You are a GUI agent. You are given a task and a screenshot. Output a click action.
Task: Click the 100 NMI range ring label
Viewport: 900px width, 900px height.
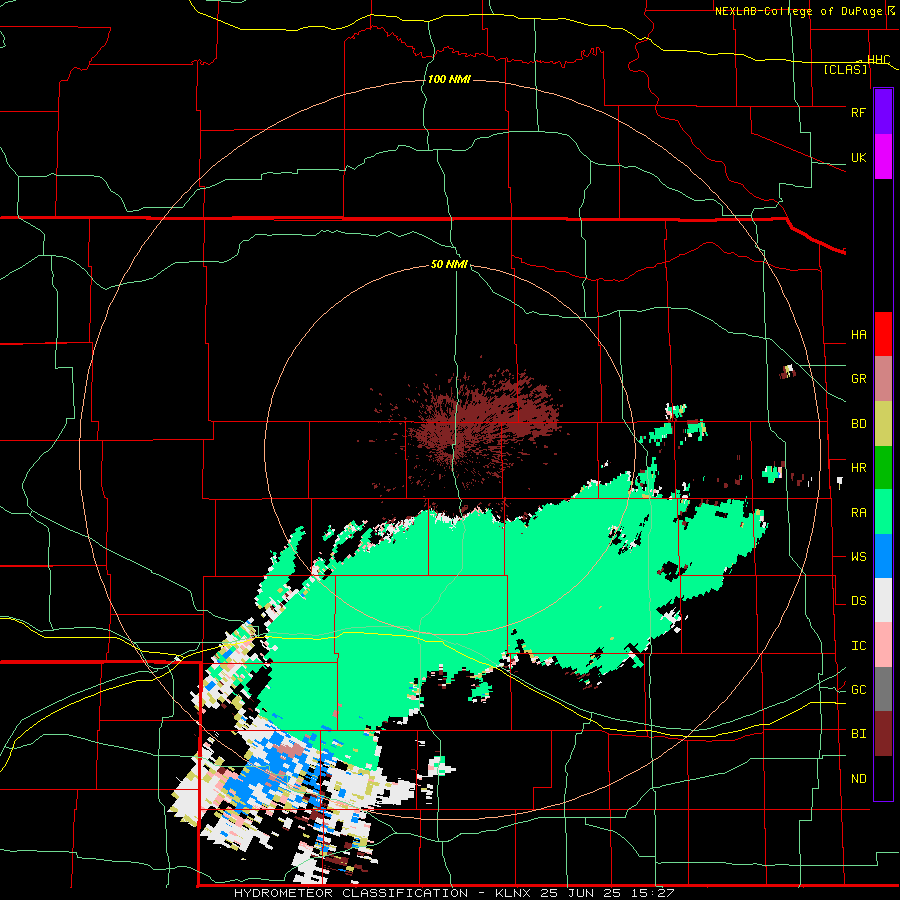click(x=449, y=79)
